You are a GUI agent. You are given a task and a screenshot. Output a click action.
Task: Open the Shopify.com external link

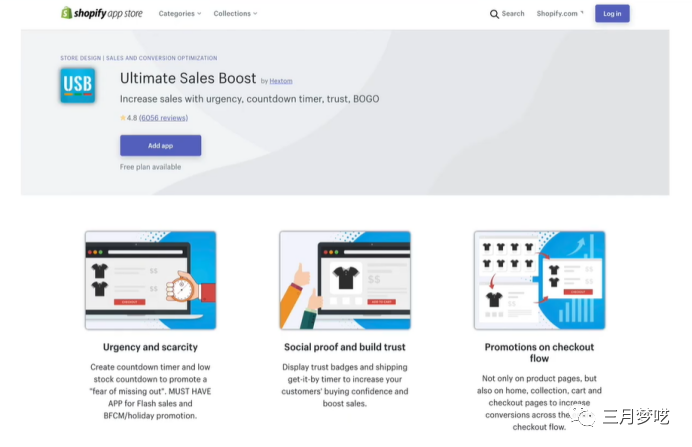pyautogui.click(x=560, y=14)
